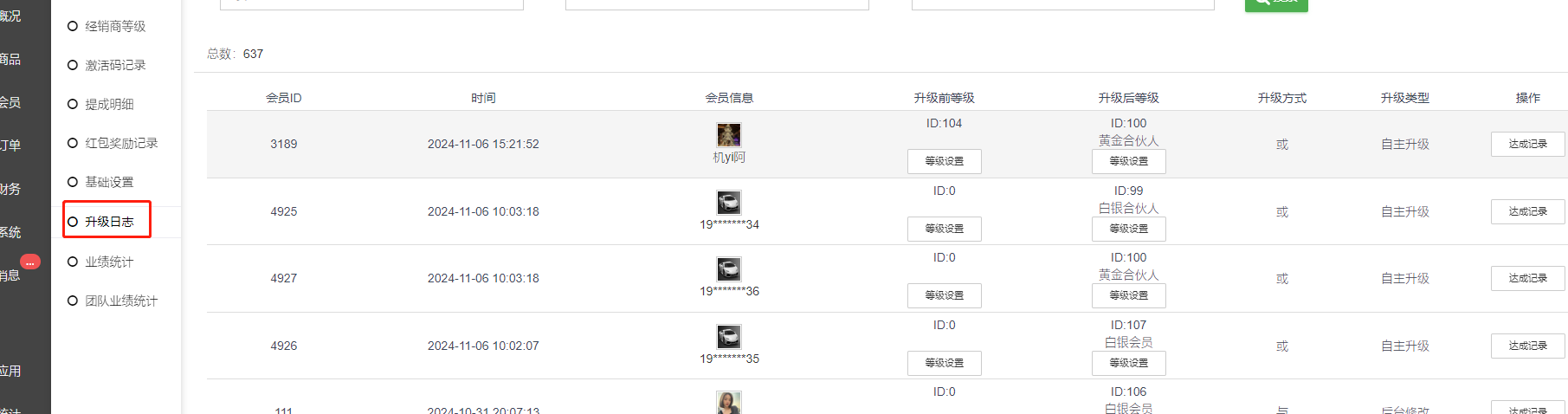Go to 红包奖励记录 page

(x=121, y=143)
